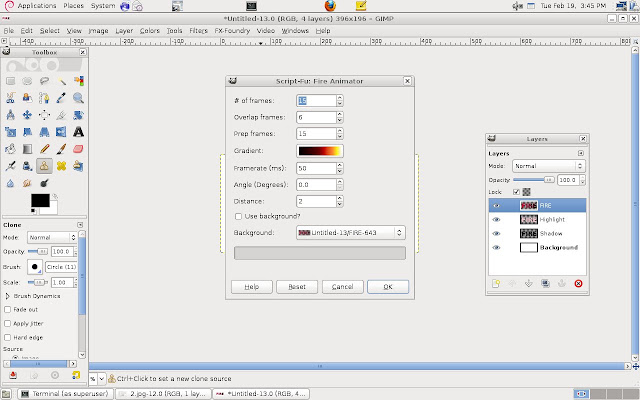Screen dimensions: 640x400
Task: Select the Paintbrush tool
Action: pyautogui.click(x=61, y=149)
